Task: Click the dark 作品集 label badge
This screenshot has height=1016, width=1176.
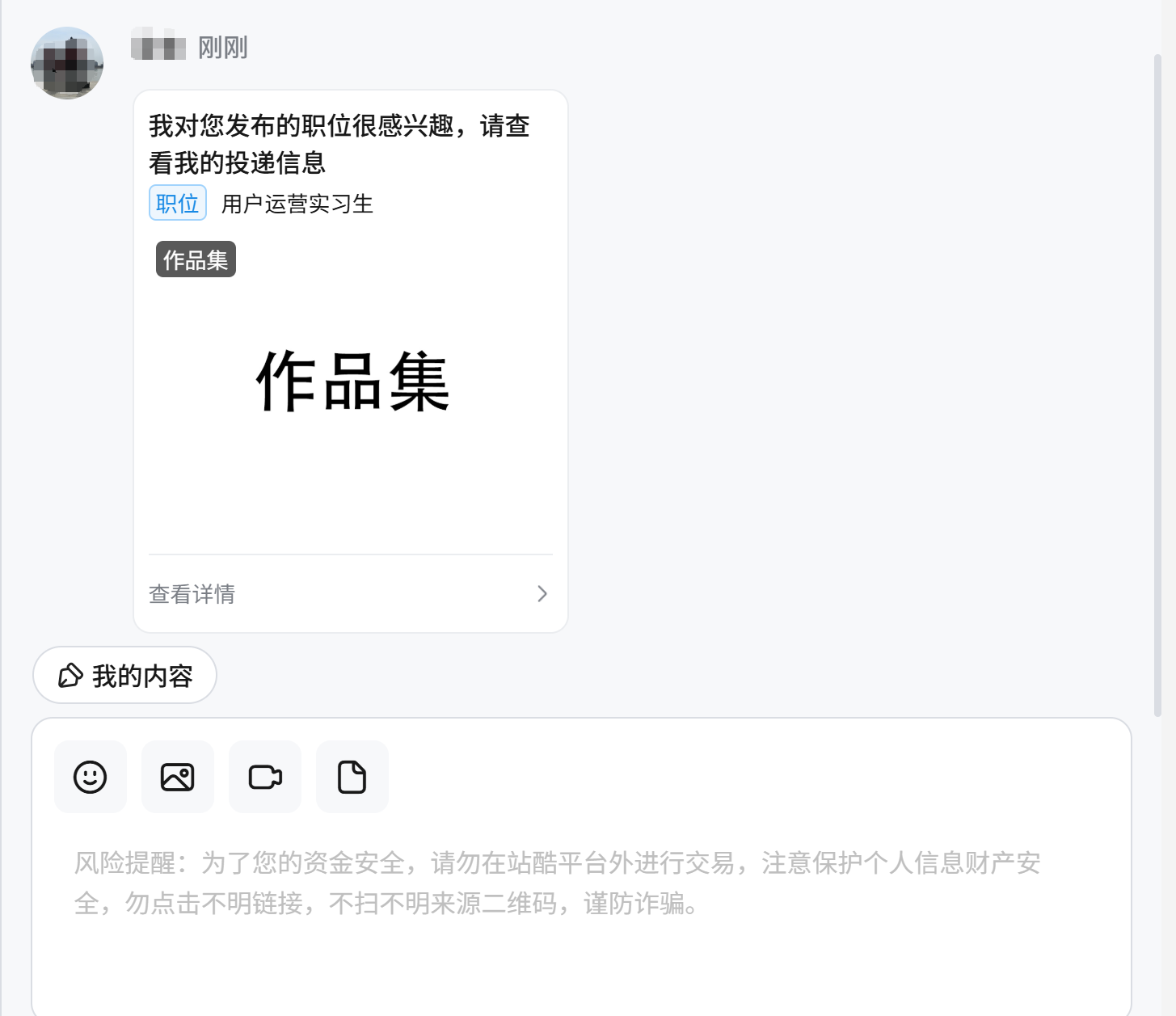Action: tap(196, 259)
